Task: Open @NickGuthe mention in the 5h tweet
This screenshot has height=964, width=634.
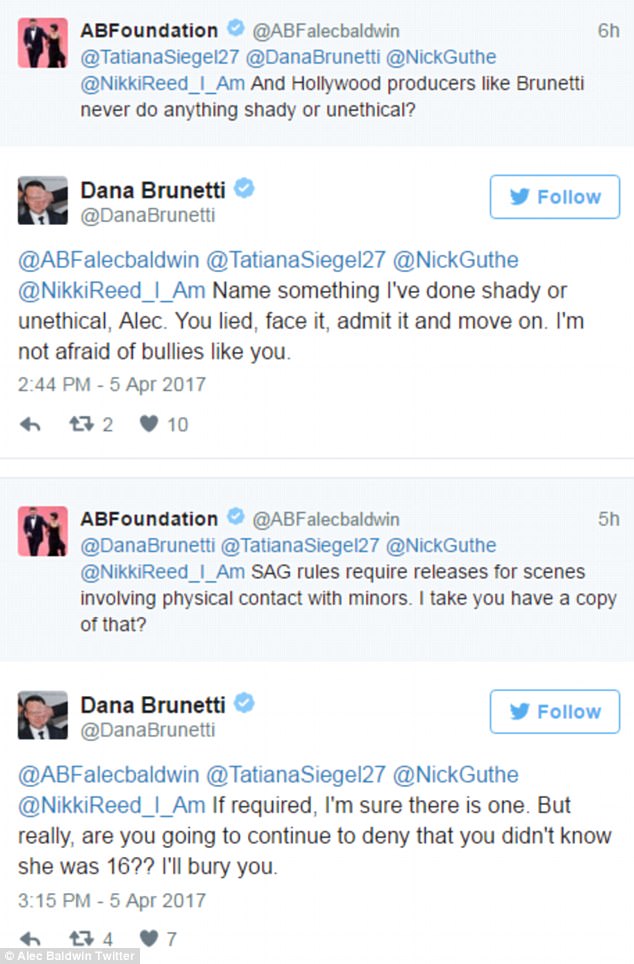Action: pos(441,546)
